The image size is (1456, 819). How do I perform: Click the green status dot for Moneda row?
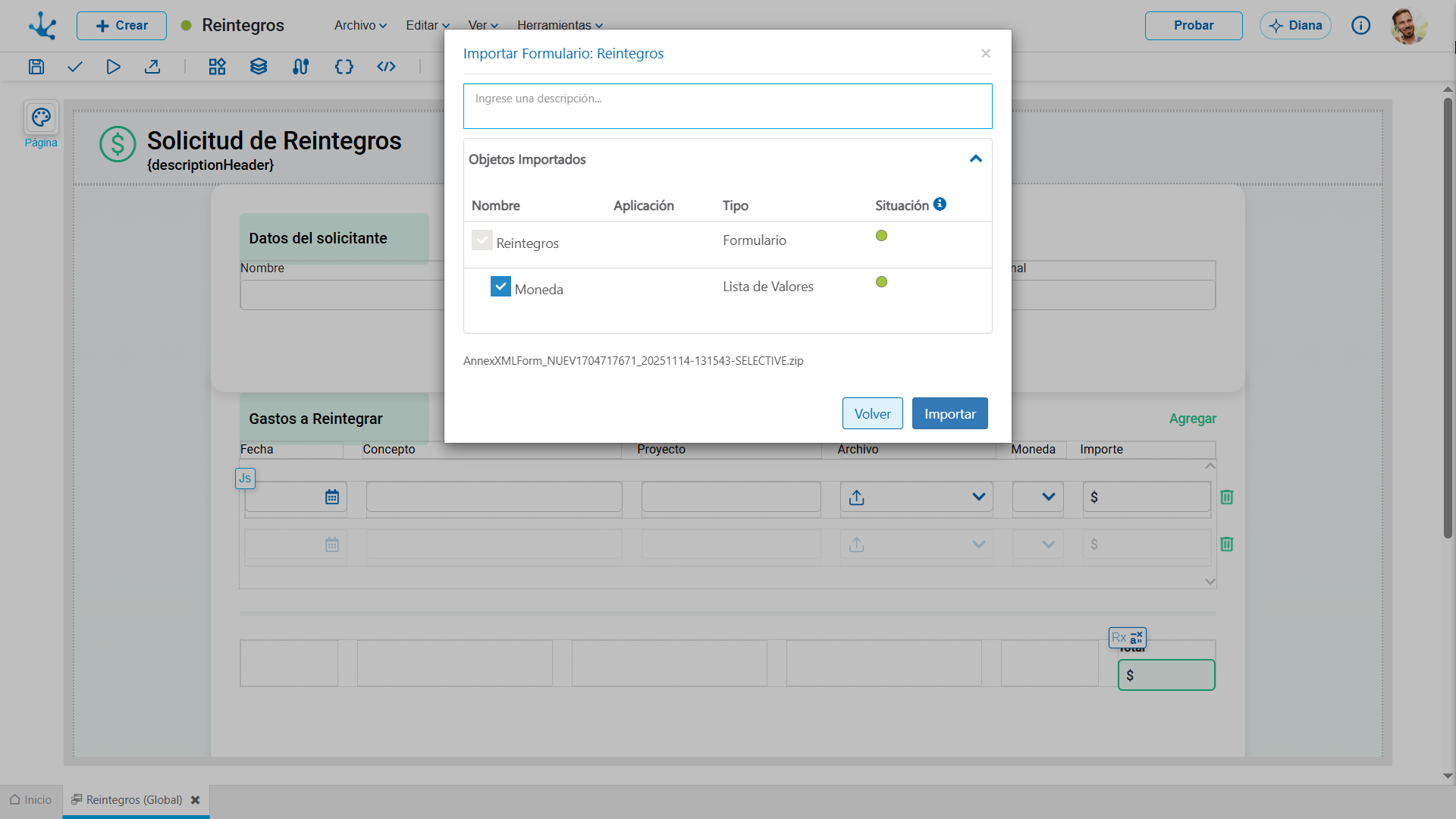click(881, 282)
